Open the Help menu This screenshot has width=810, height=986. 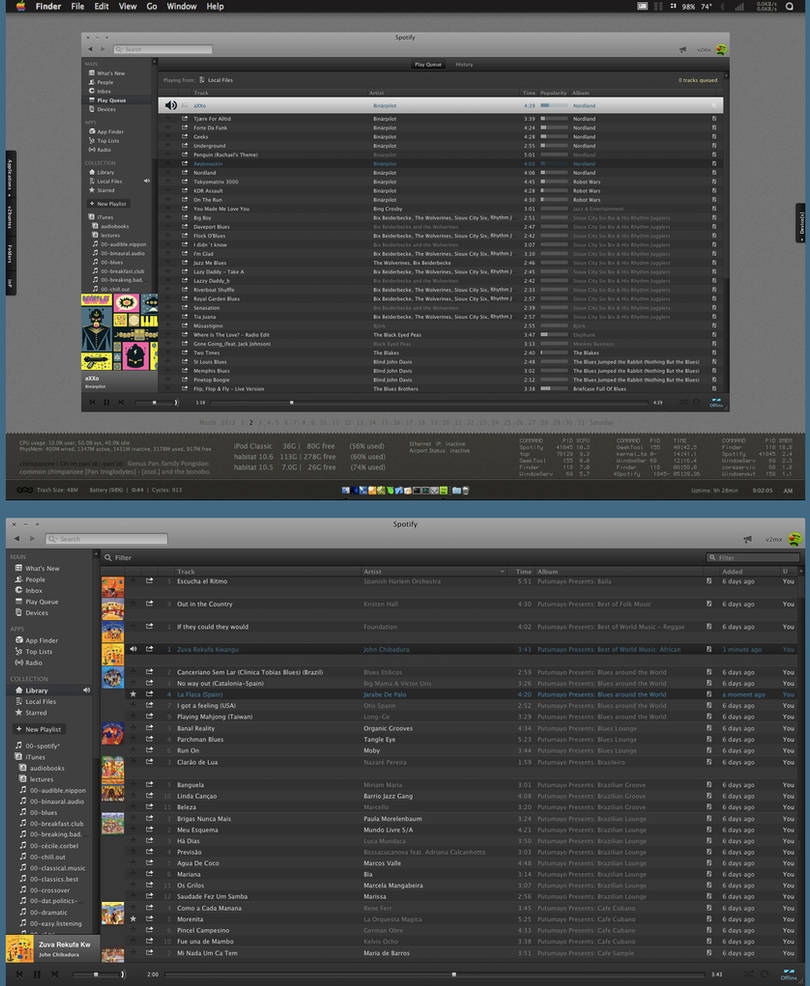coord(215,6)
